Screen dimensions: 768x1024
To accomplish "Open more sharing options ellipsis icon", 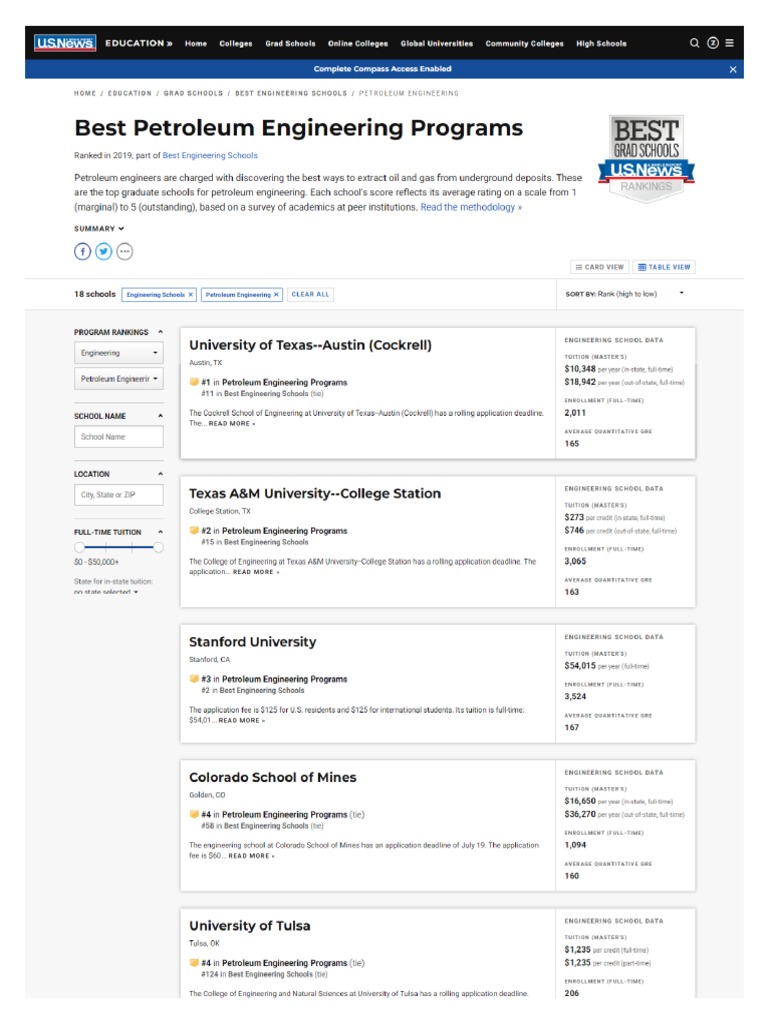I will (125, 251).
